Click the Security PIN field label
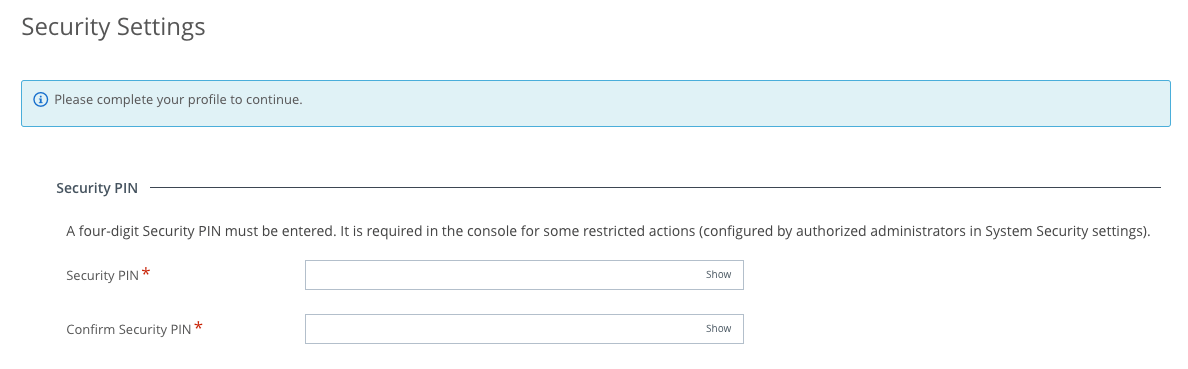The width and height of the screenshot is (1188, 369). pyautogui.click(x=102, y=276)
